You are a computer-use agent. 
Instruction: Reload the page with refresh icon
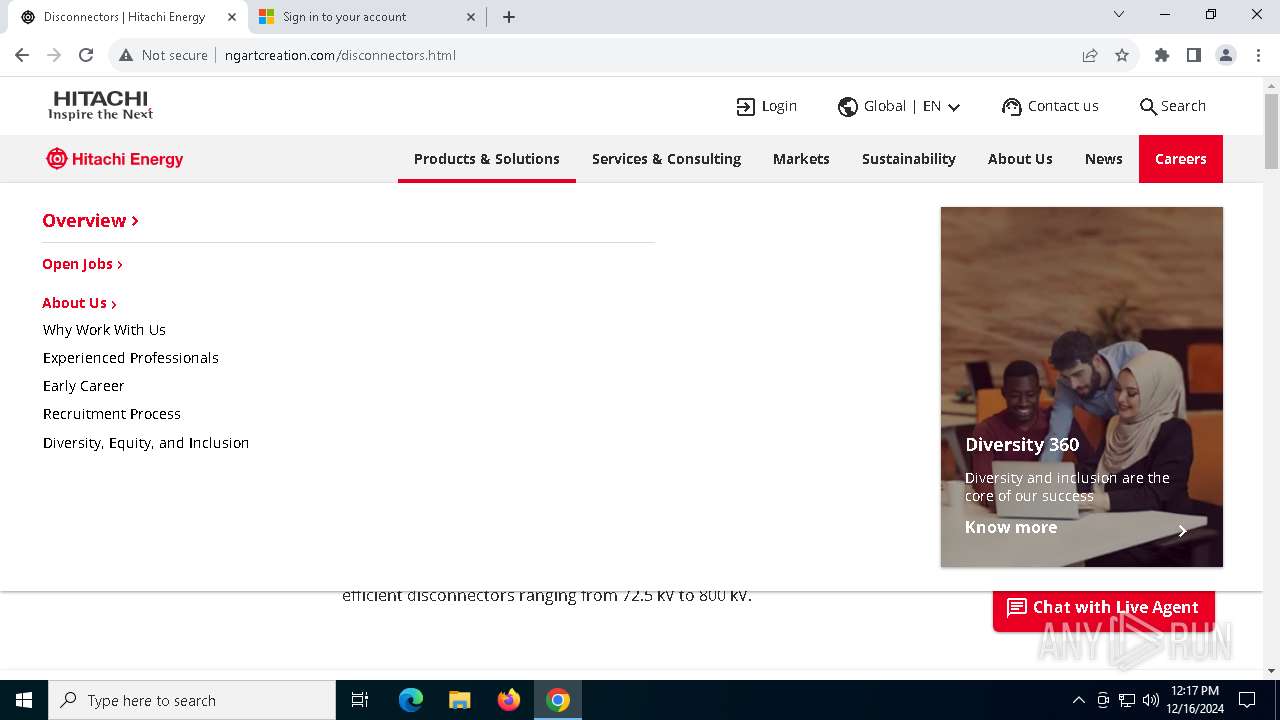[x=86, y=55]
